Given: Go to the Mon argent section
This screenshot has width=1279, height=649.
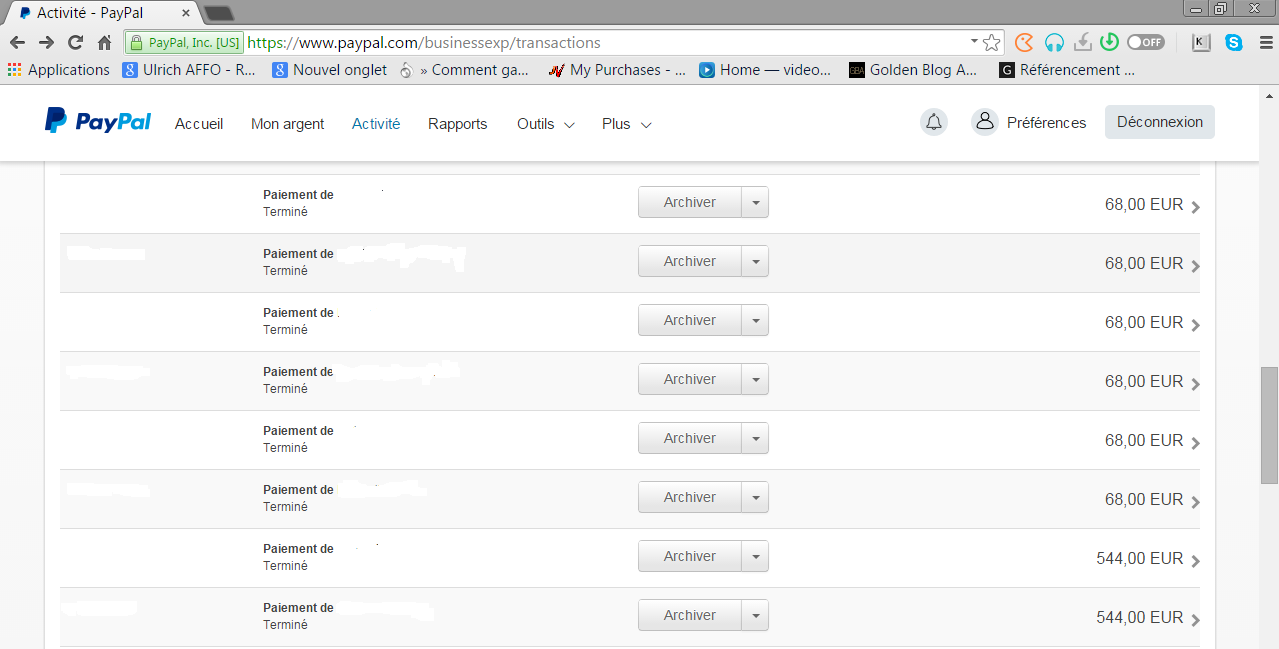Looking at the screenshot, I should pyautogui.click(x=287, y=124).
